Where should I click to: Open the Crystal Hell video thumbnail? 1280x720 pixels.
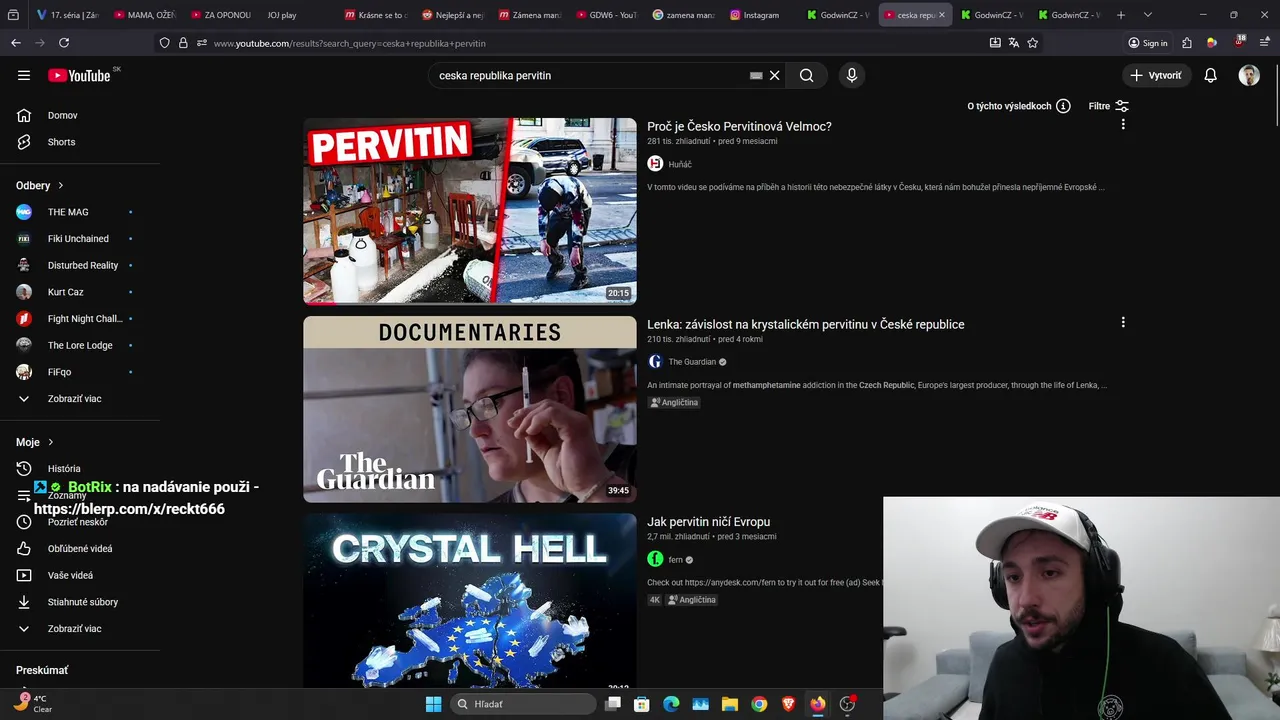470,601
